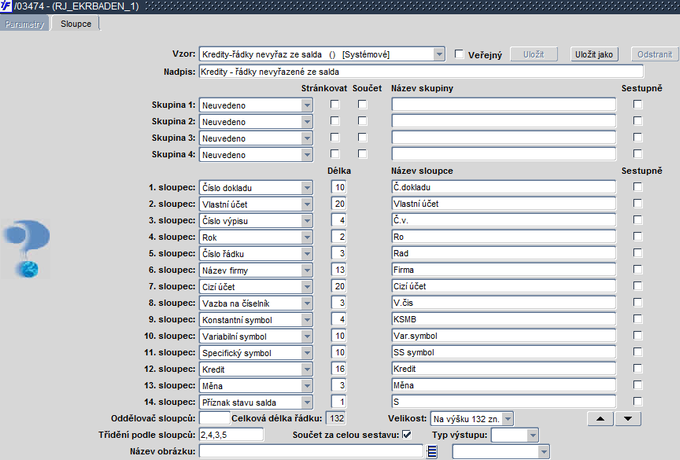Enable Stránkovat for Skupina 1

coord(334,104)
